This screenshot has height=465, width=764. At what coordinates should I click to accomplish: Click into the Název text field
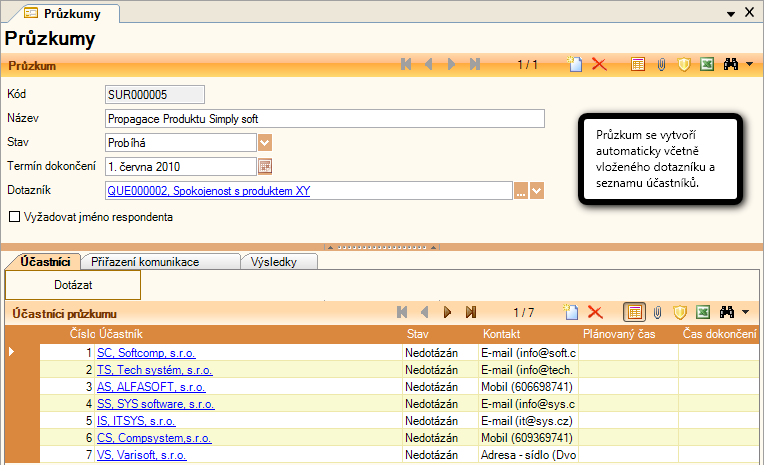click(324, 119)
